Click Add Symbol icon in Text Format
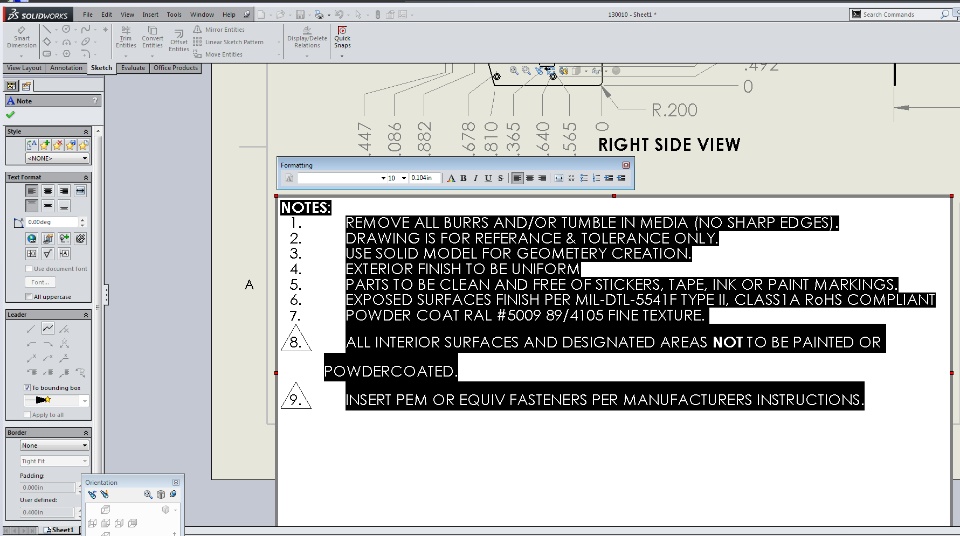The height and width of the screenshot is (536, 960). pos(64,238)
